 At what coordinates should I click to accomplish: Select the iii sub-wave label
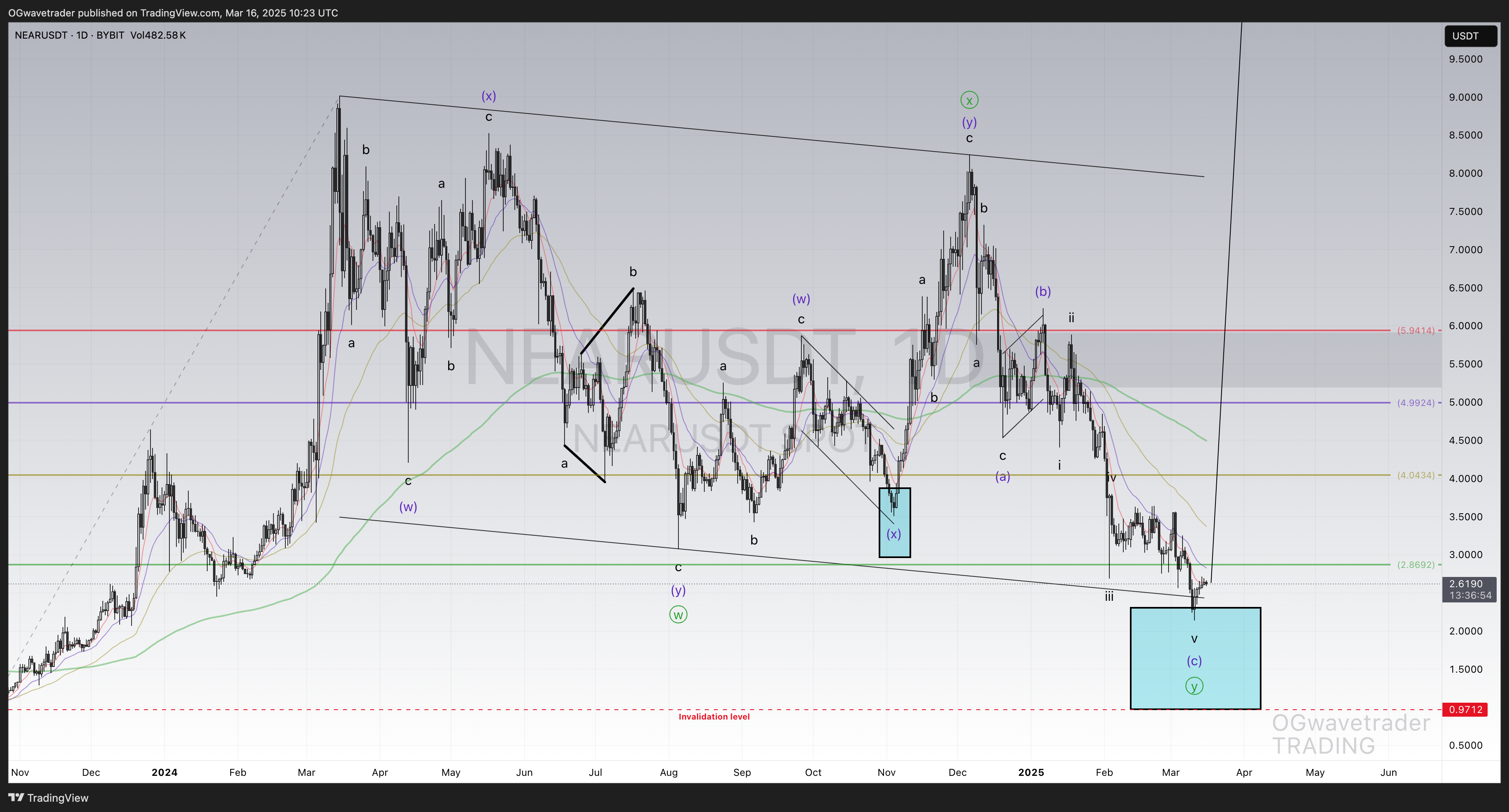coord(1109,597)
